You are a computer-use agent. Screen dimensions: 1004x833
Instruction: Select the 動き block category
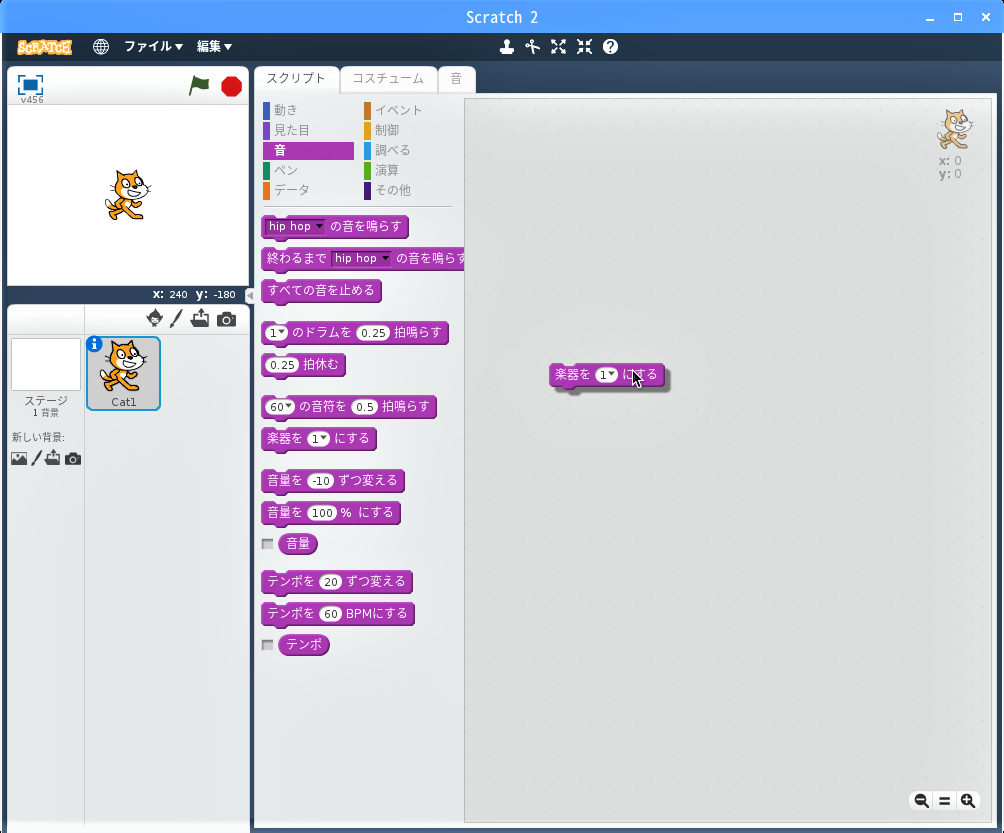[x=286, y=110]
